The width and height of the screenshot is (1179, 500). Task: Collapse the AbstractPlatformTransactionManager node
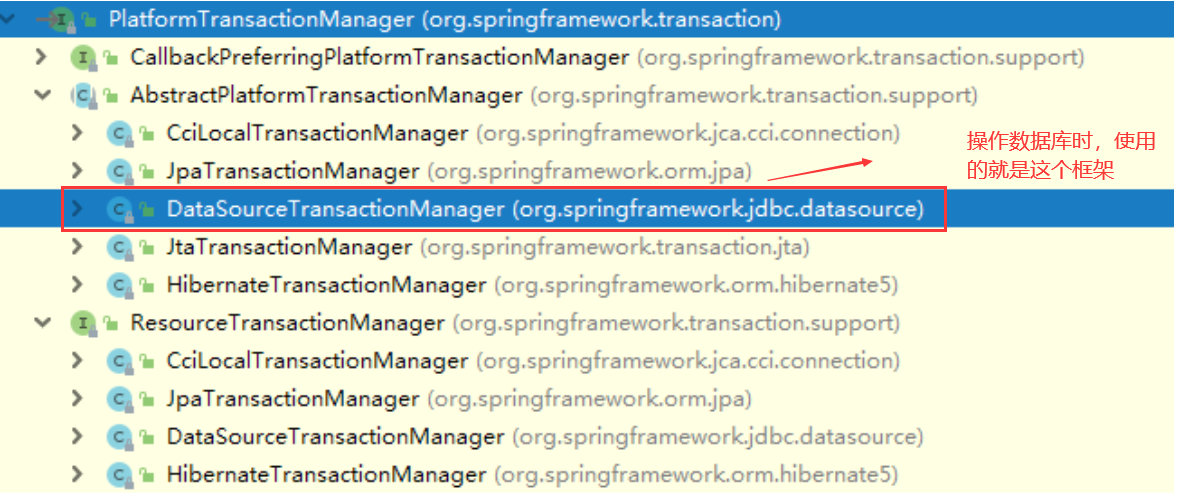[x=41, y=95]
